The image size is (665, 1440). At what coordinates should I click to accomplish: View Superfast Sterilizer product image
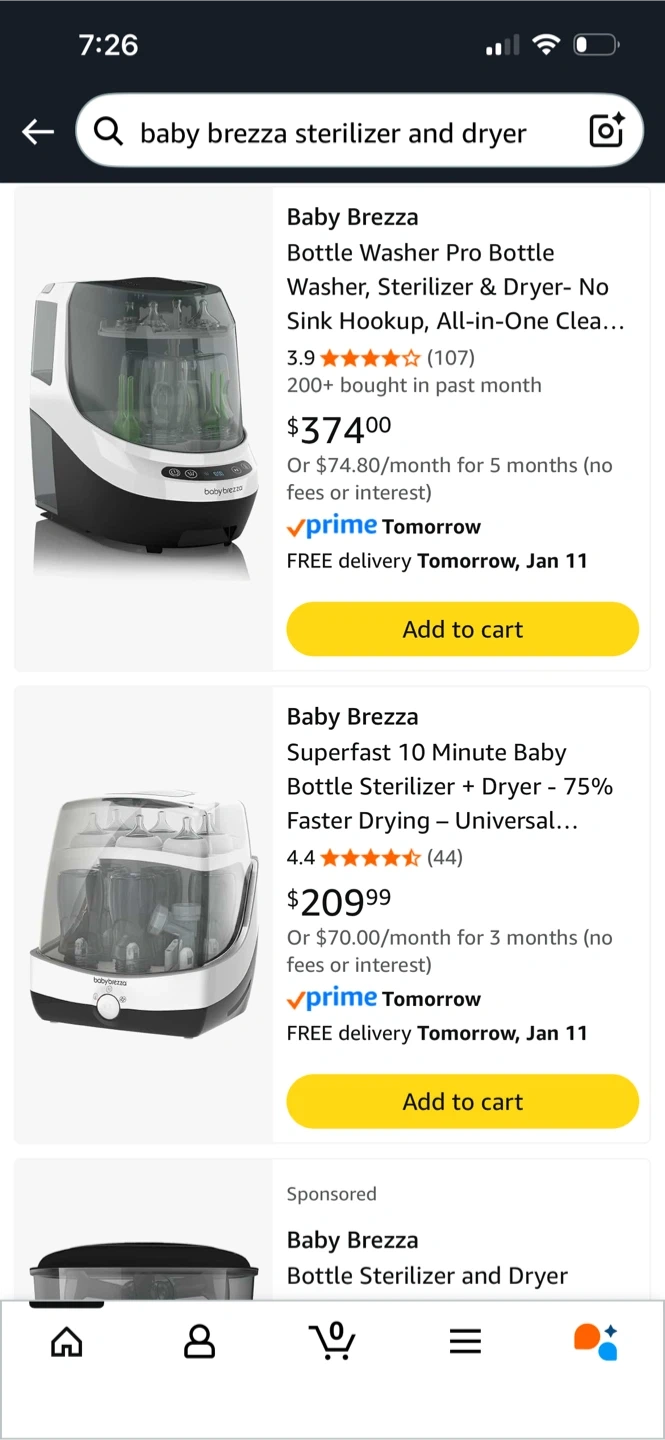(x=143, y=915)
